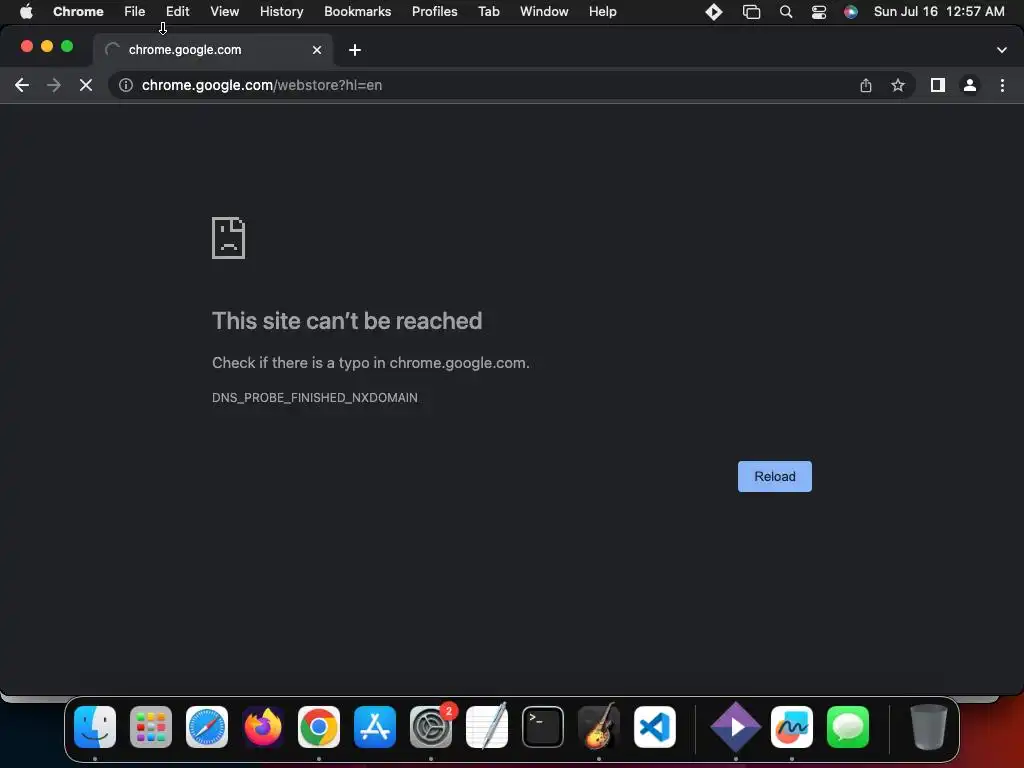The height and width of the screenshot is (768, 1024).
Task: Open the Chrome side panel
Action: click(938, 85)
